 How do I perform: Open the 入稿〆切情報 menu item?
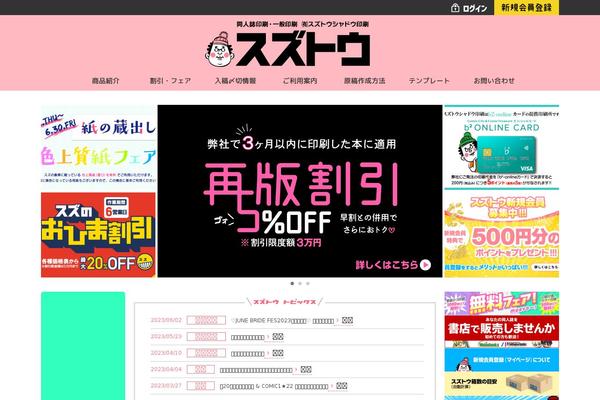(x=235, y=81)
